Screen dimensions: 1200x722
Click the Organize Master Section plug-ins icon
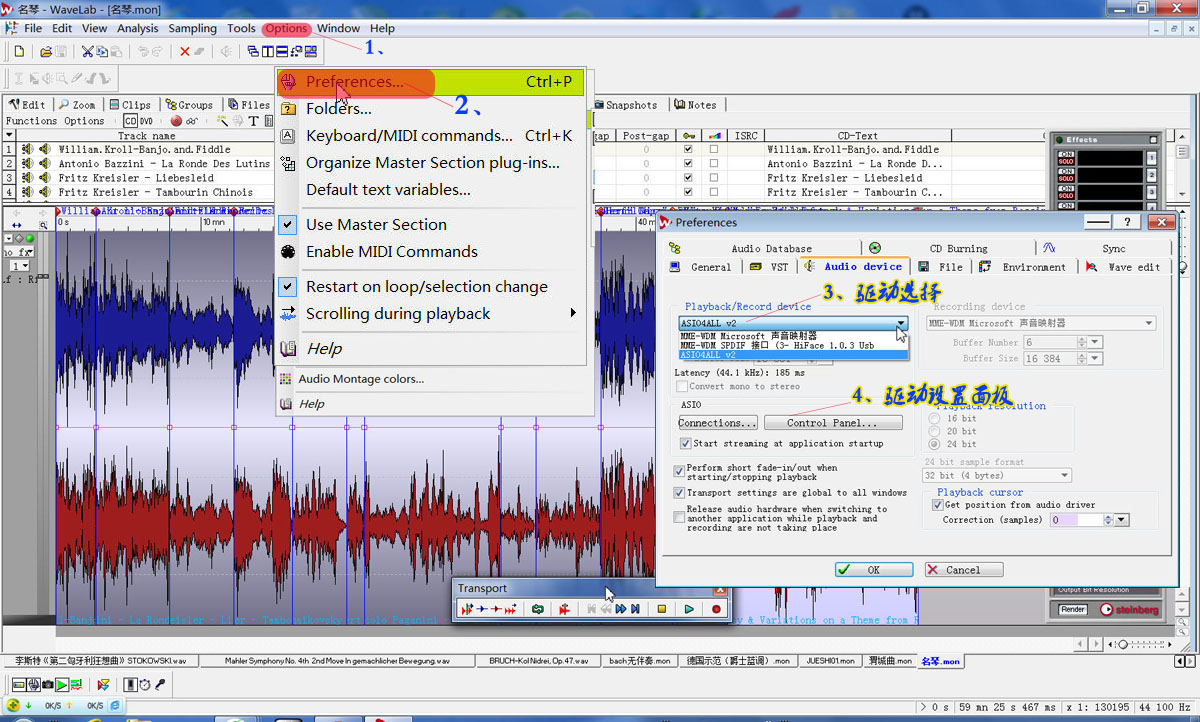[288, 163]
